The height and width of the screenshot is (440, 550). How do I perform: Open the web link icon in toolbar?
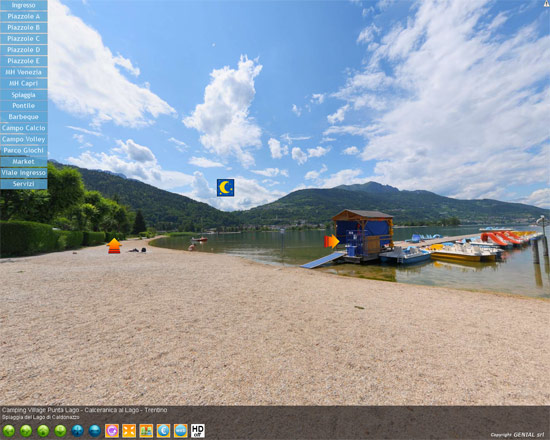click(181, 431)
